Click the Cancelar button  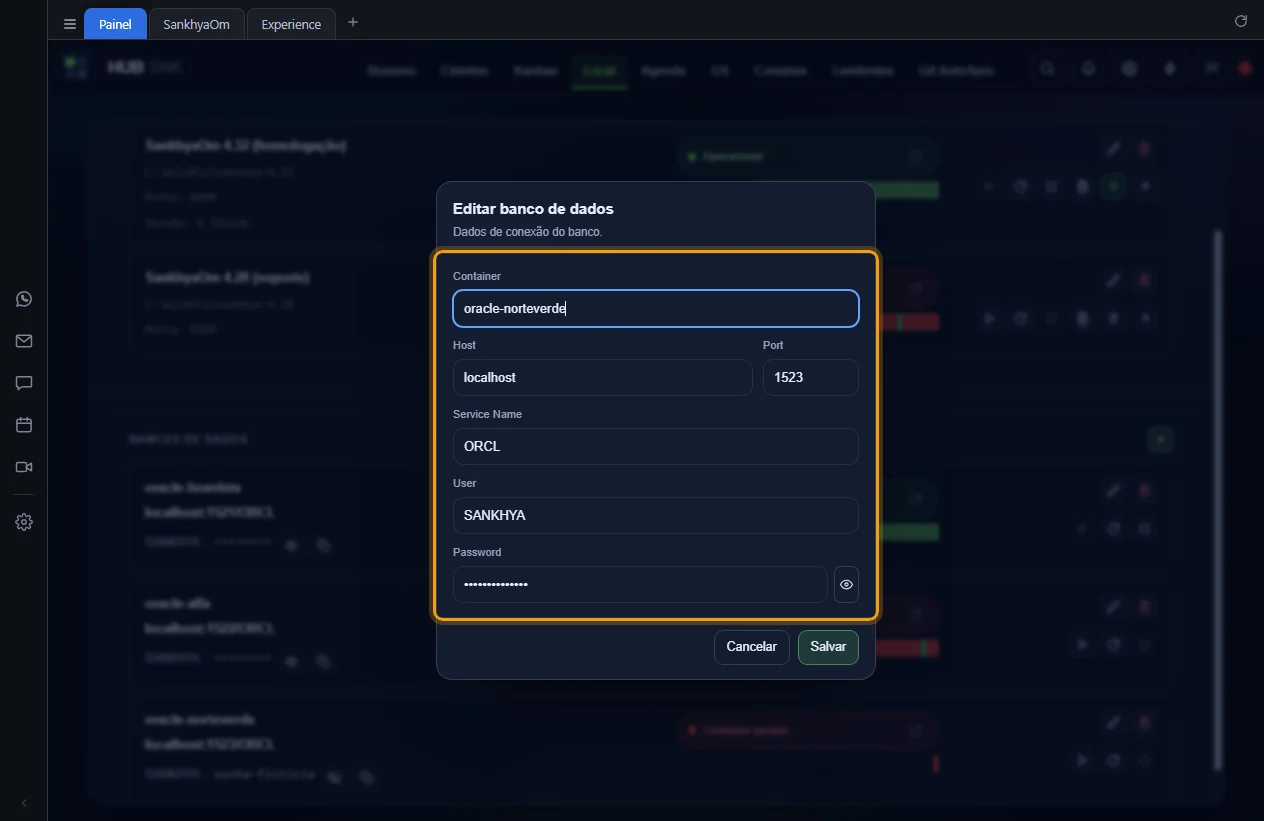point(752,647)
